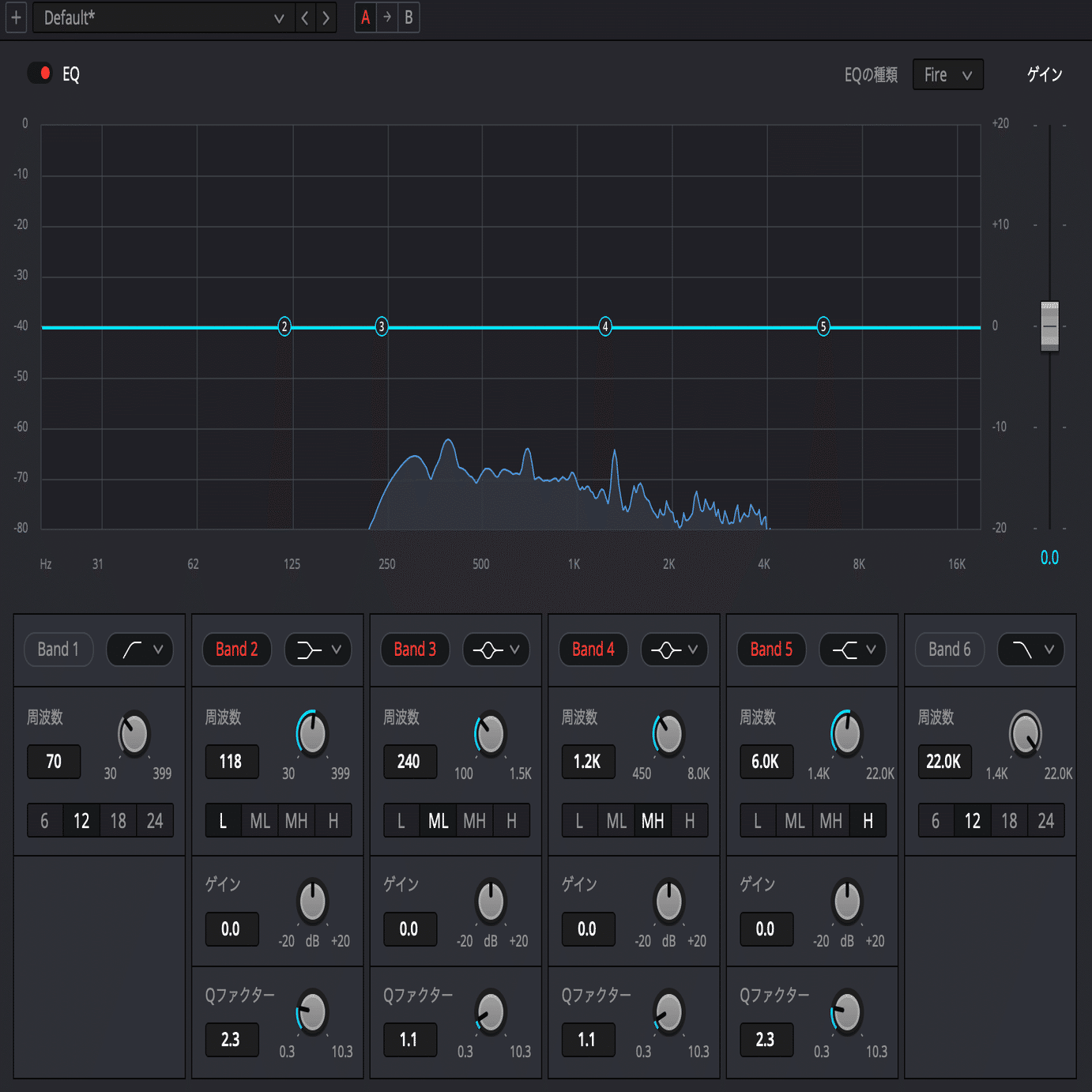Switch to comparison state A
The image size is (1092, 1092).
pyautogui.click(x=366, y=17)
